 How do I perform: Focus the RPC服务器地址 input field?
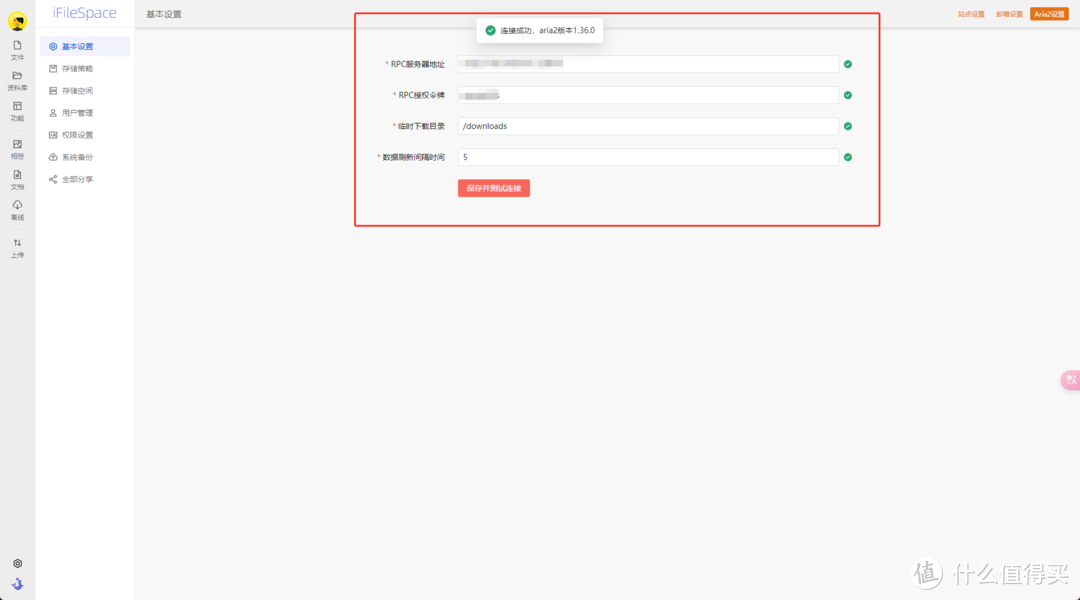tap(648, 64)
